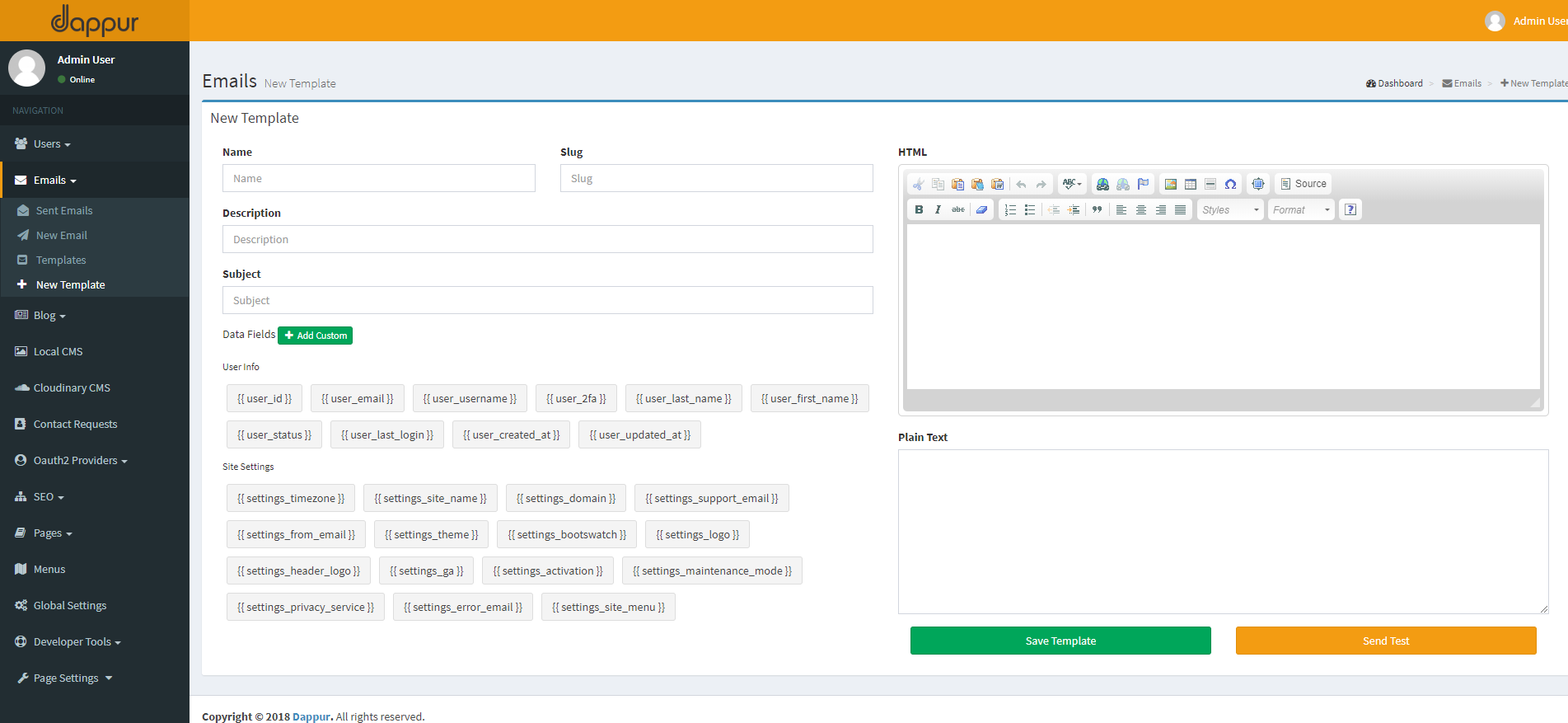Click the Insert Link icon

[1102, 184]
